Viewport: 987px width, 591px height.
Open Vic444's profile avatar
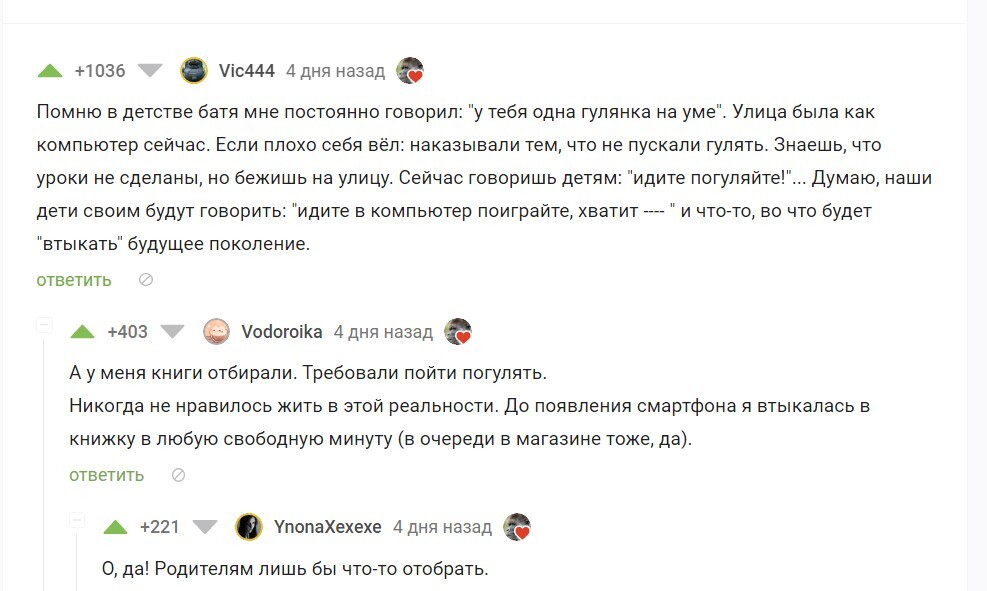[x=193, y=71]
